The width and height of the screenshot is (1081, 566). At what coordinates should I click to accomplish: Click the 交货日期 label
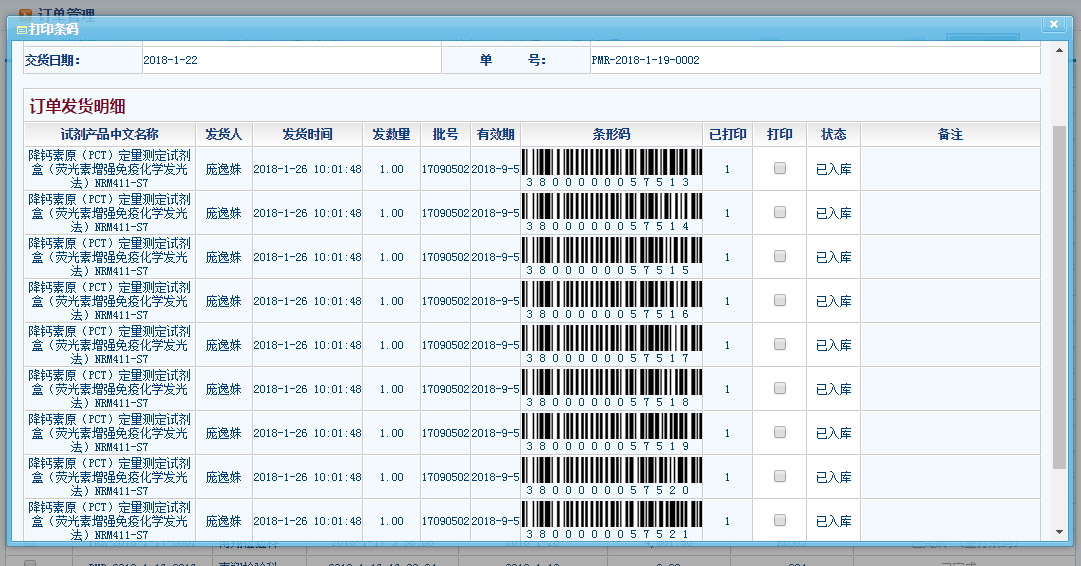tap(52, 60)
